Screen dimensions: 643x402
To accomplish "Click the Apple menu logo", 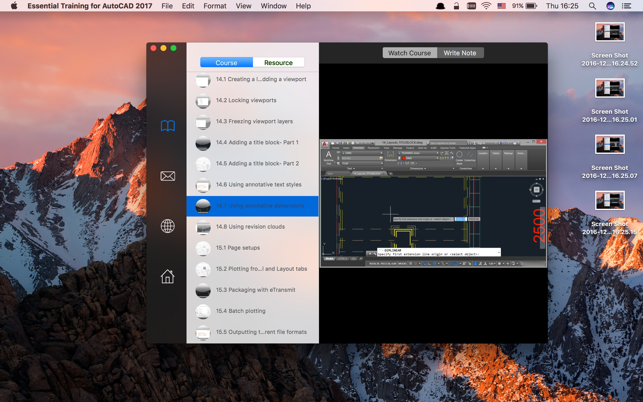I will click(14, 6).
